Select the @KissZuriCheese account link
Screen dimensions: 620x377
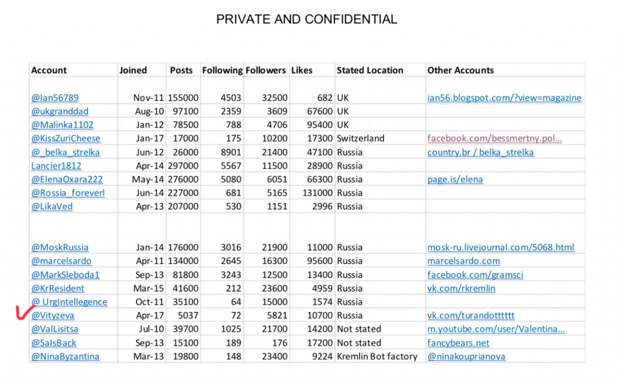coord(66,138)
